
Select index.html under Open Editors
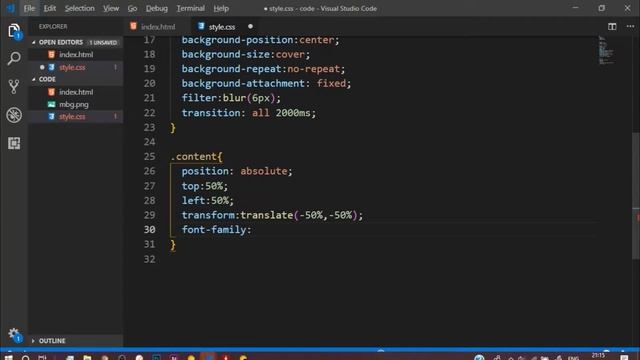tap(76, 55)
